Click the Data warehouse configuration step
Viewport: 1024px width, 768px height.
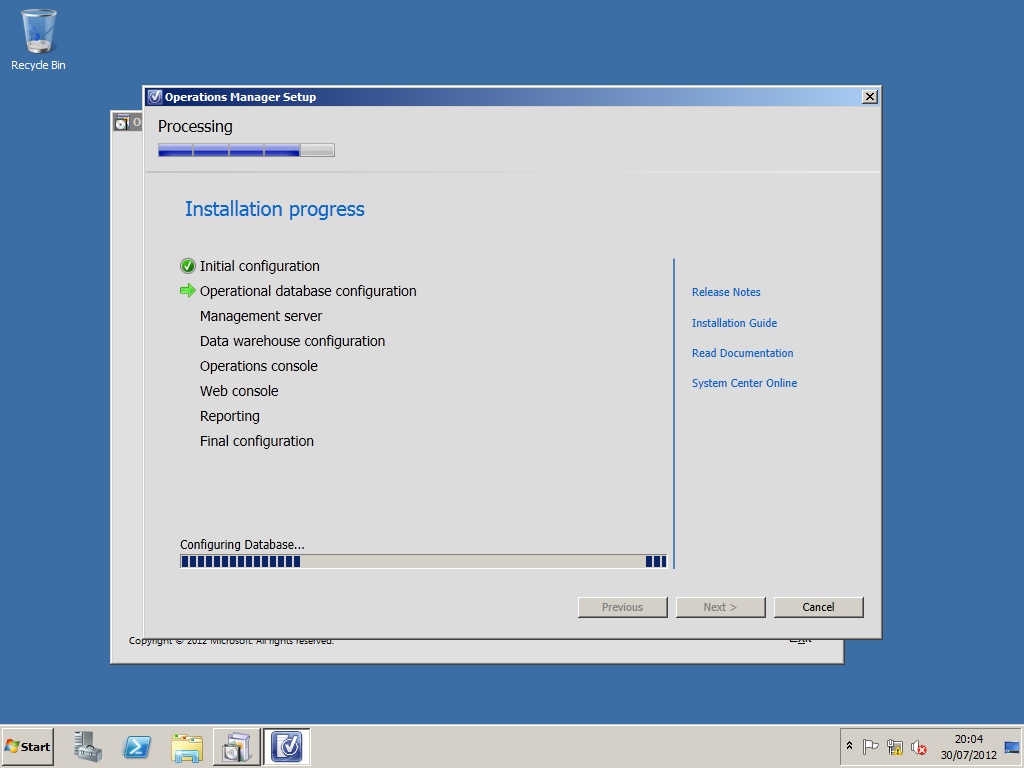[x=292, y=341]
